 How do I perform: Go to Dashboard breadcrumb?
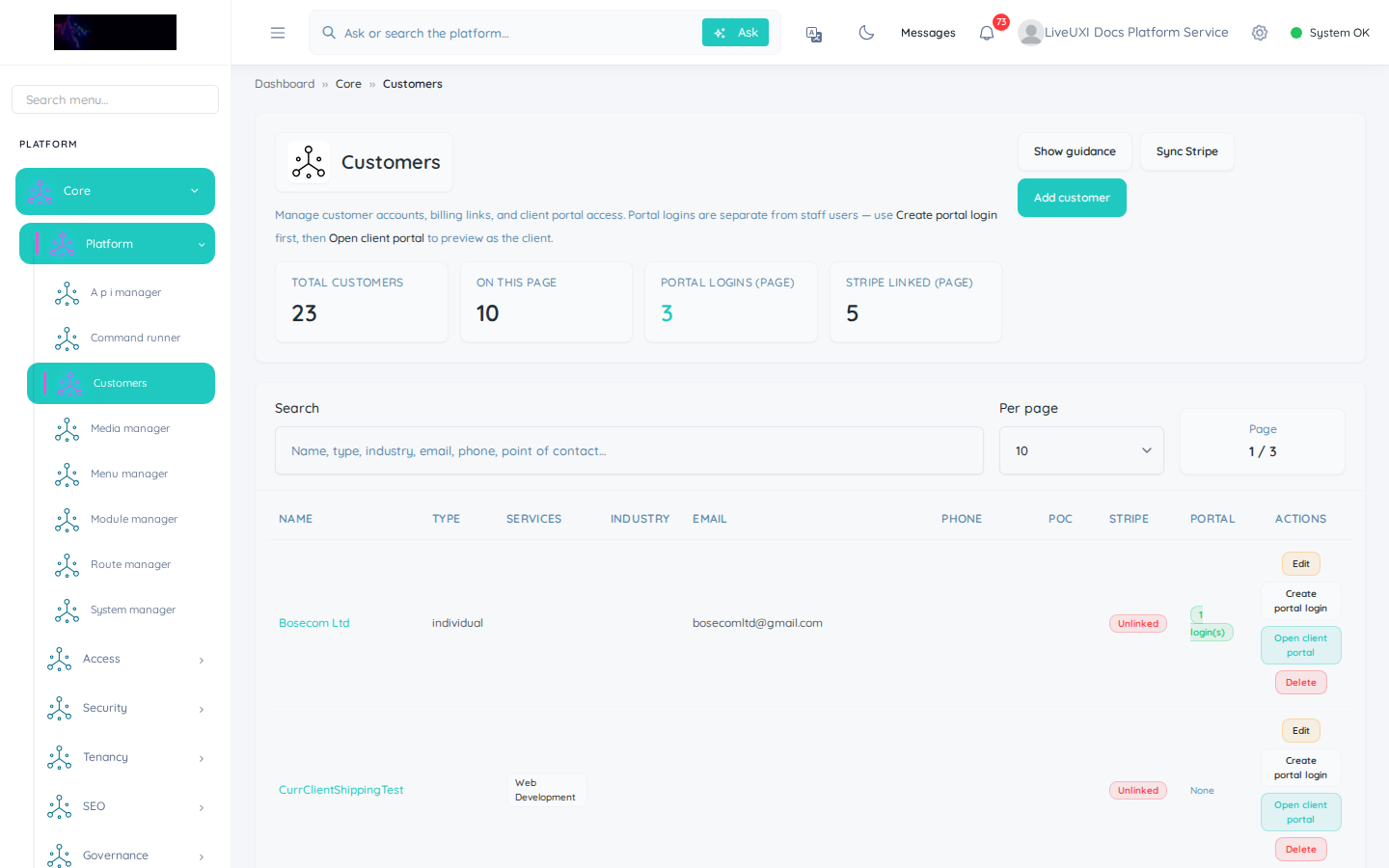pyautogui.click(x=285, y=84)
